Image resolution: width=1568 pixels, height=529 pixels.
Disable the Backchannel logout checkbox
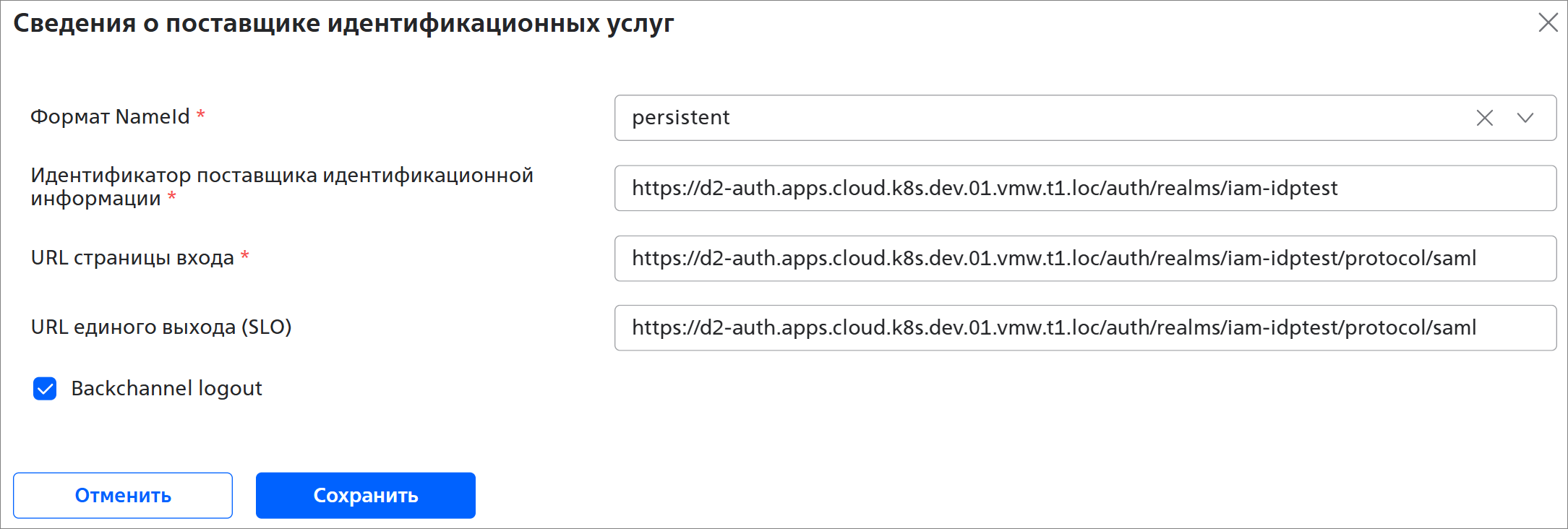(x=45, y=389)
